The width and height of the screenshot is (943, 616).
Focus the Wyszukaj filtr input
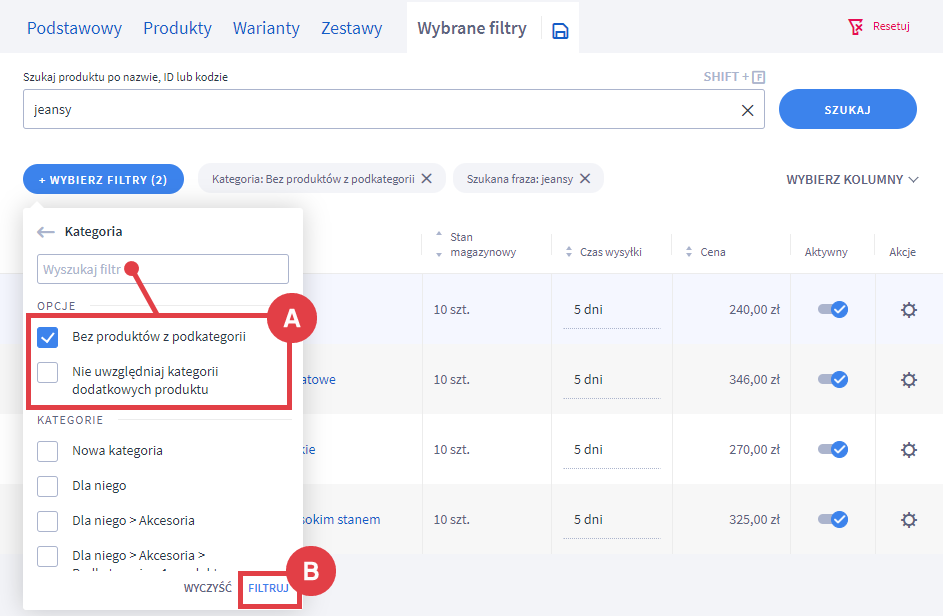coord(163,269)
